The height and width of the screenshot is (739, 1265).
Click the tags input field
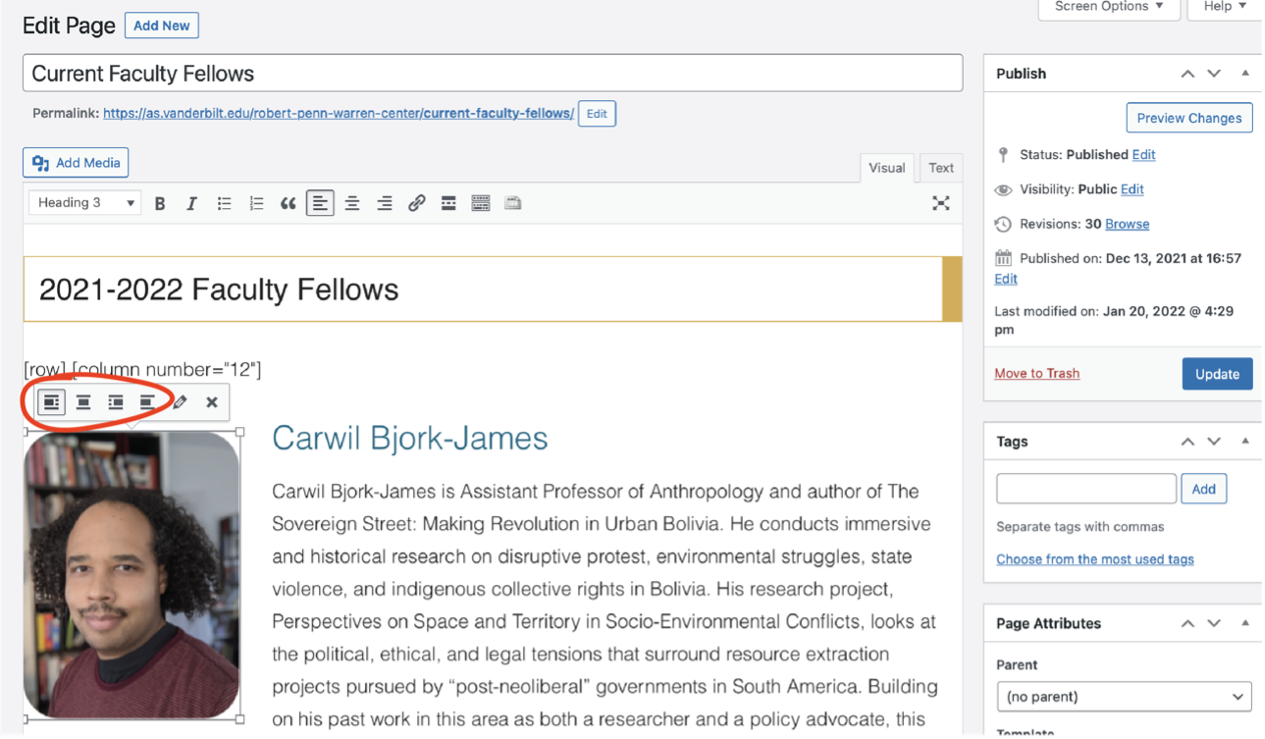click(x=1086, y=489)
